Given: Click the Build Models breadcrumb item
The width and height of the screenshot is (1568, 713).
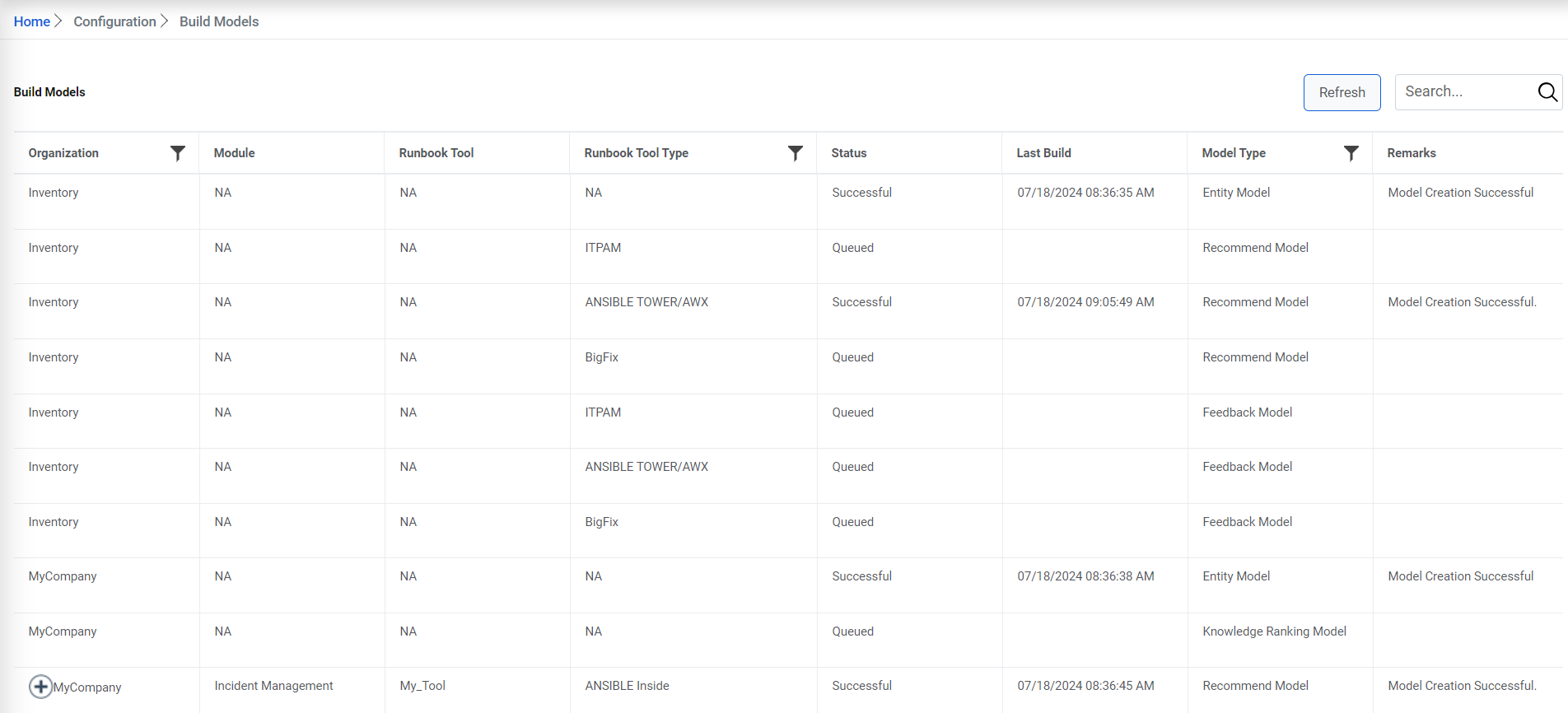Looking at the screenshot, I should point(219,21).
